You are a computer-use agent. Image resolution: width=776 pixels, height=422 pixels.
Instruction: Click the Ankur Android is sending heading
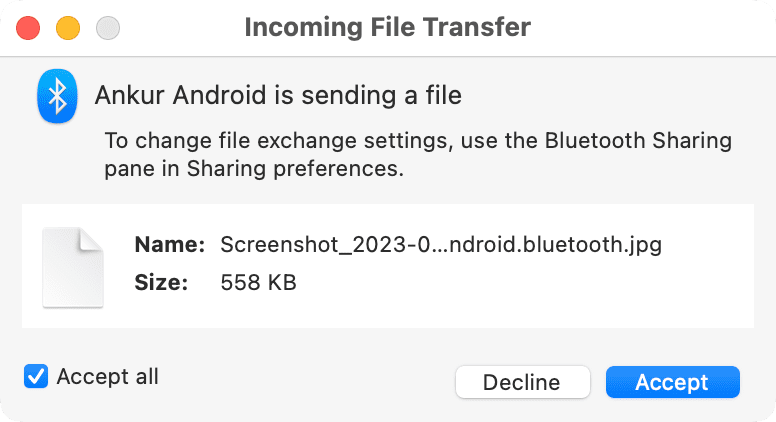point(278,95)
